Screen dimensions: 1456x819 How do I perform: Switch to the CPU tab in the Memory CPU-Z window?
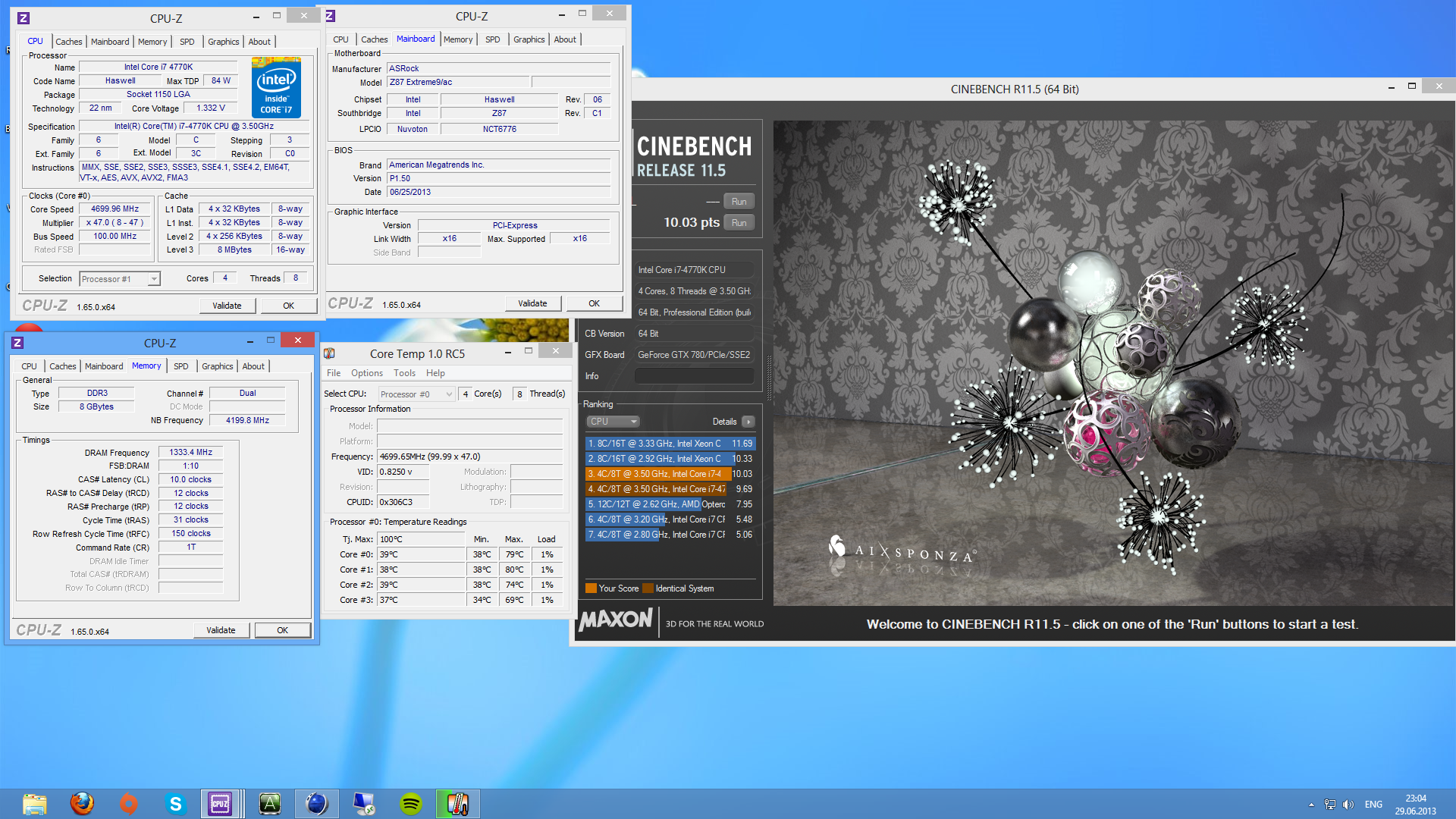pyautogui.click(x=29, y=366)
